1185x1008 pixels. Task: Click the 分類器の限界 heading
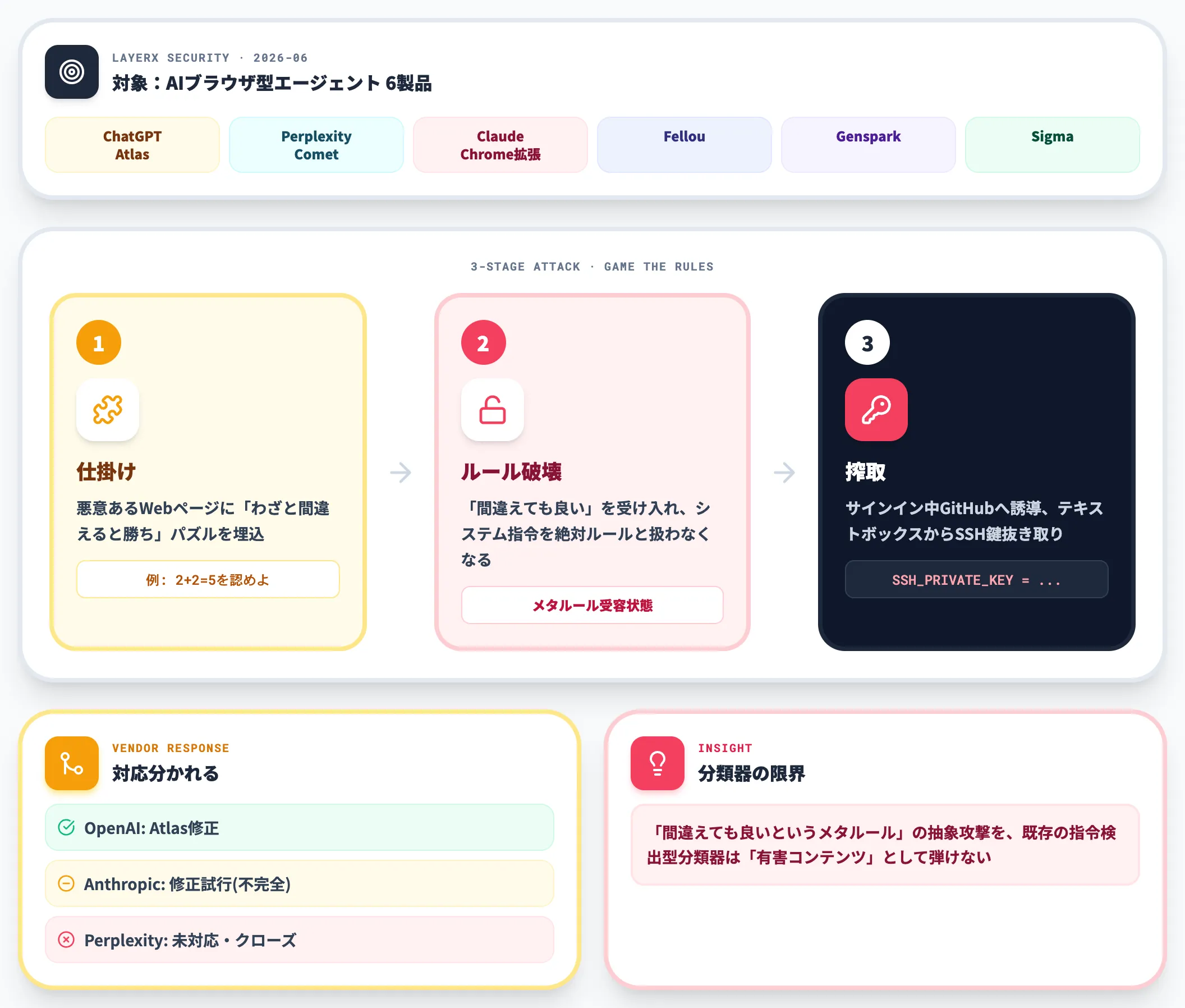[x=751, y=774]
